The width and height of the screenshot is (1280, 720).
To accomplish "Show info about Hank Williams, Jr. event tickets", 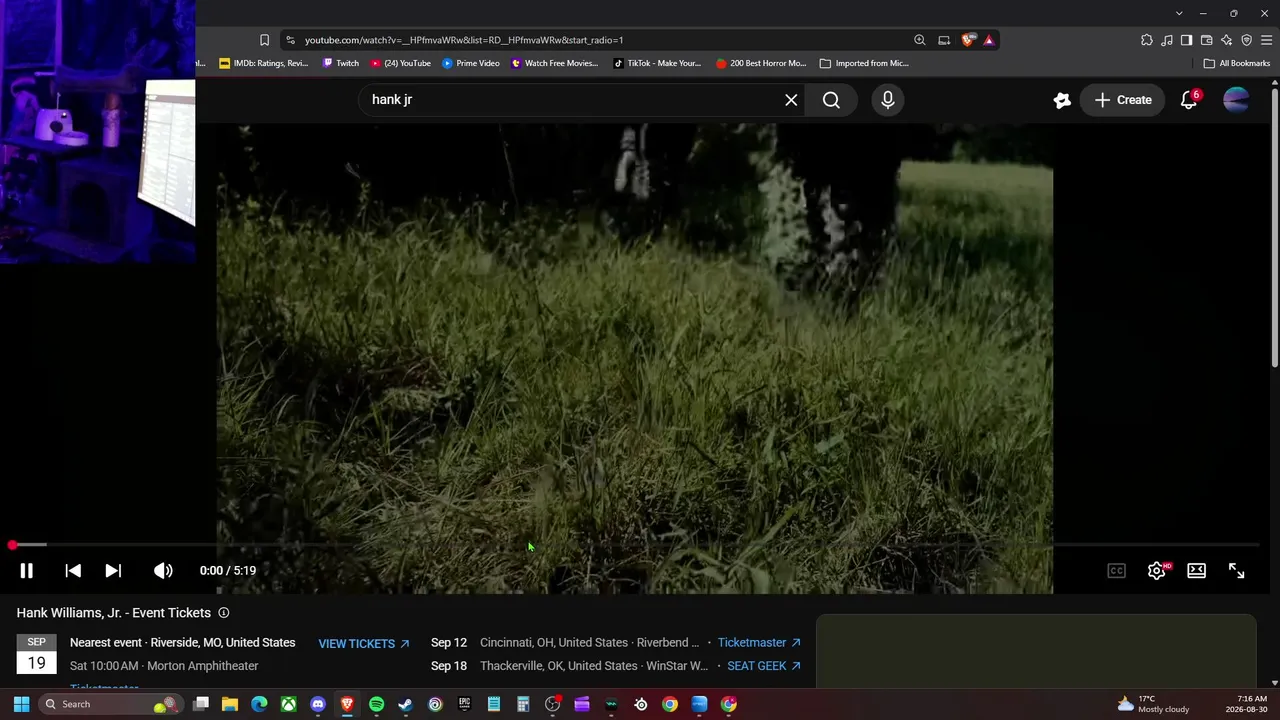I will coord(224,613).
